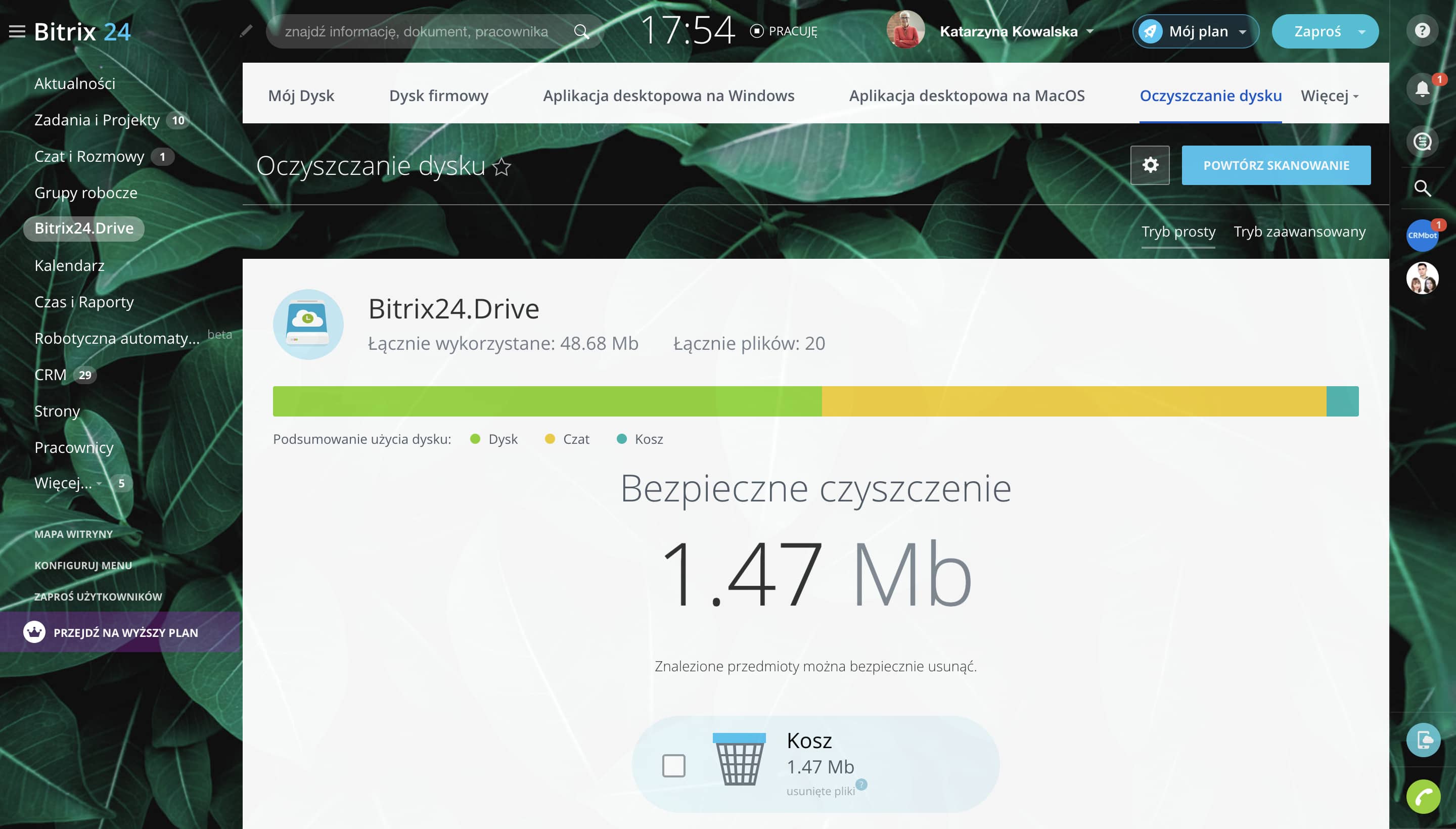Select CRM in the left menu

pos(50,375)
